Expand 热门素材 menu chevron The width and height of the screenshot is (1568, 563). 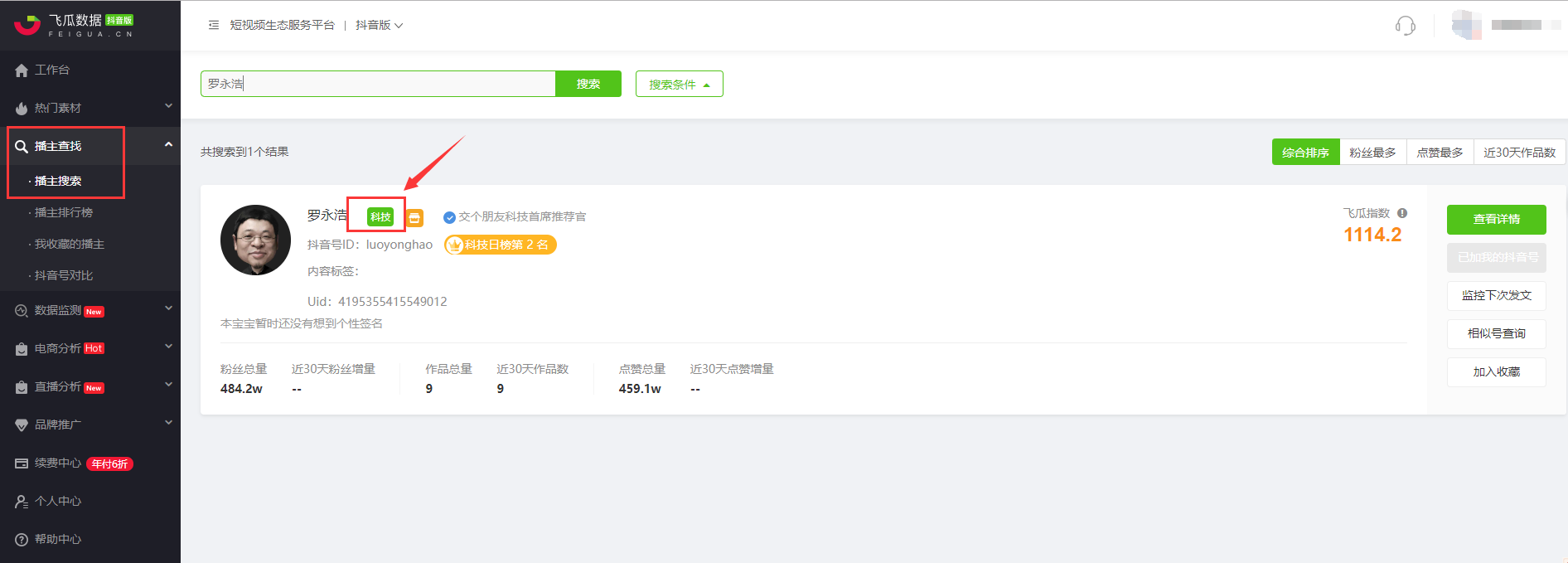(168, 106)
